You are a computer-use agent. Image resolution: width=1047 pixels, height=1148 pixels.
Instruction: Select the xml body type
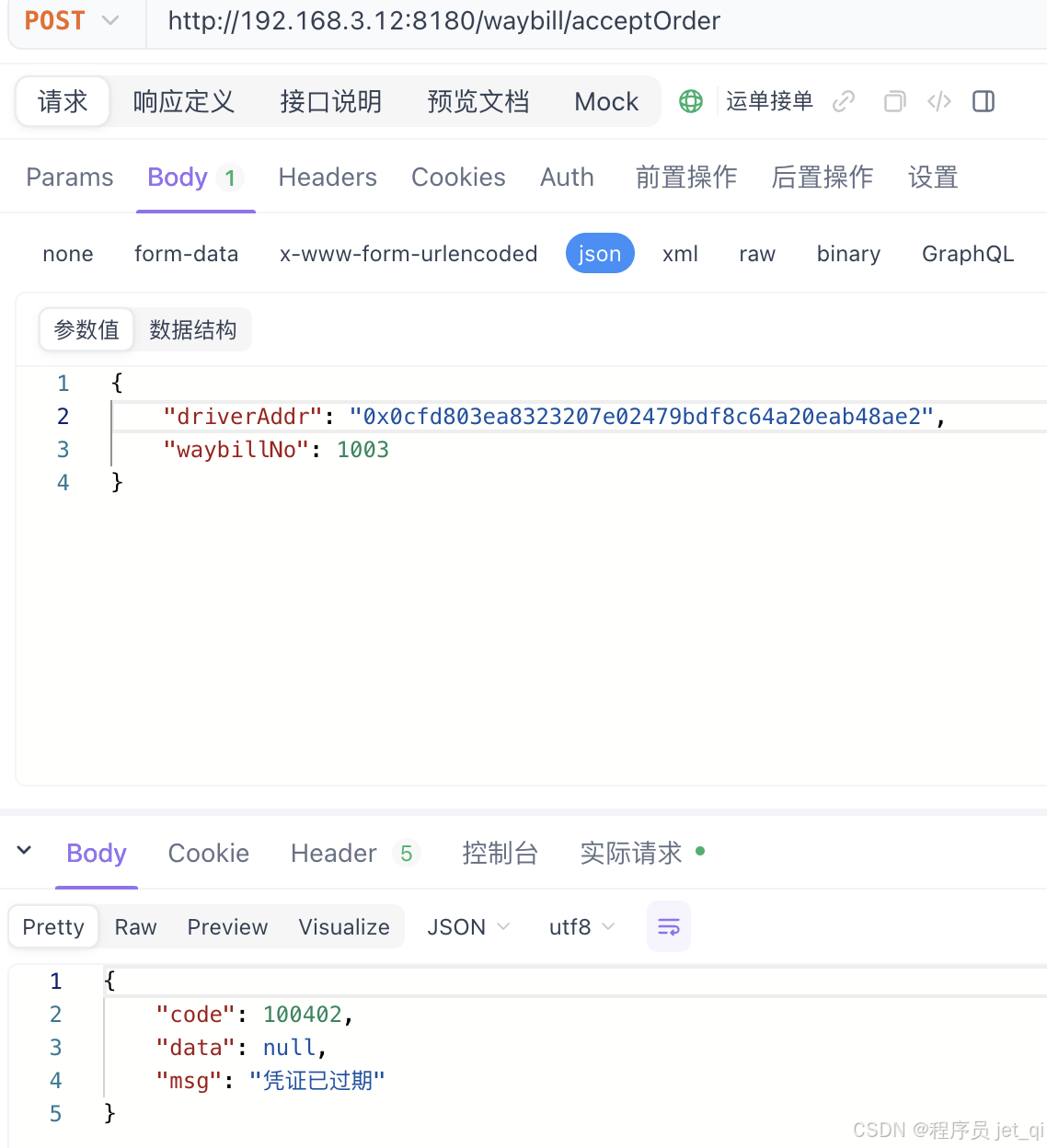[x=680, y=254]
